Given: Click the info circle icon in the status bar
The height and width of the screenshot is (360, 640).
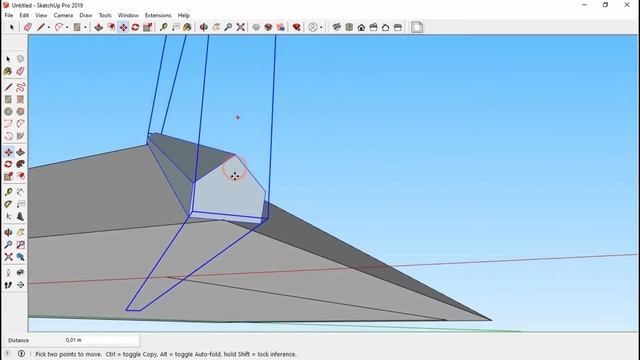Looking at the screenshot, I should [21, 354].
